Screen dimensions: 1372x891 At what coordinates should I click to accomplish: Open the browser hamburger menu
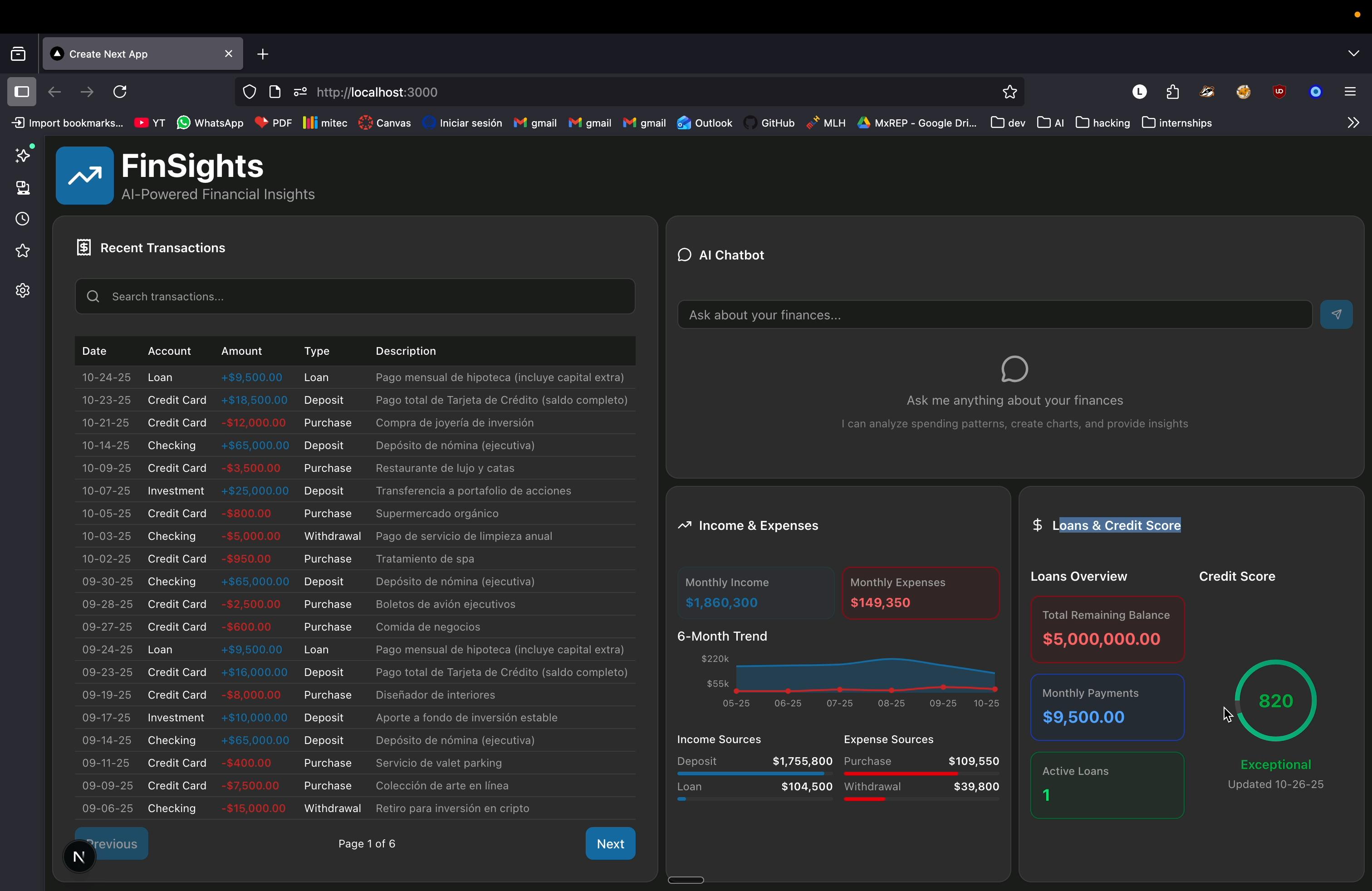pyautogui.click(x=1349, y=92)
